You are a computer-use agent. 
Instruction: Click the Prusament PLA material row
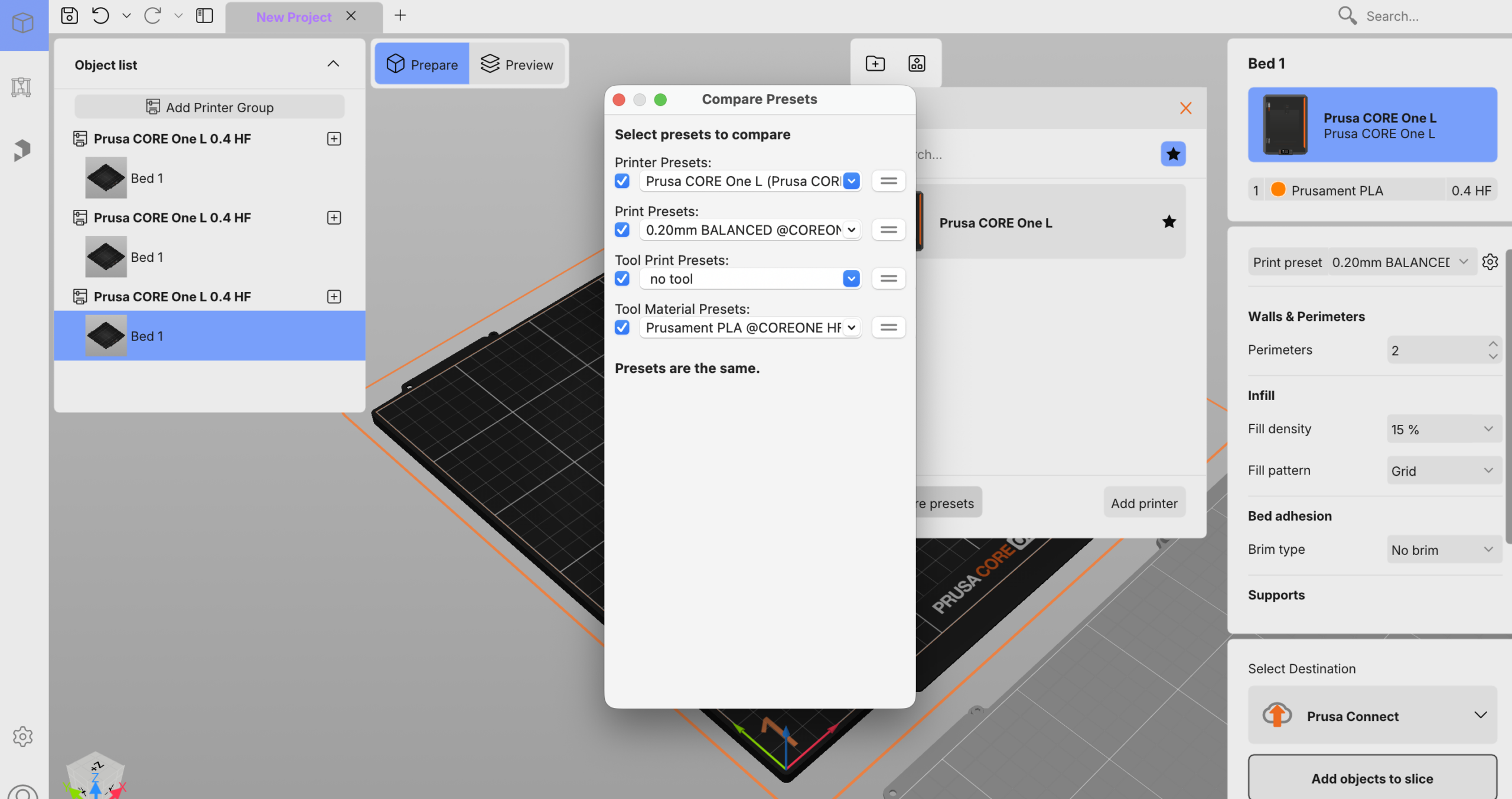pos(1354,190)
